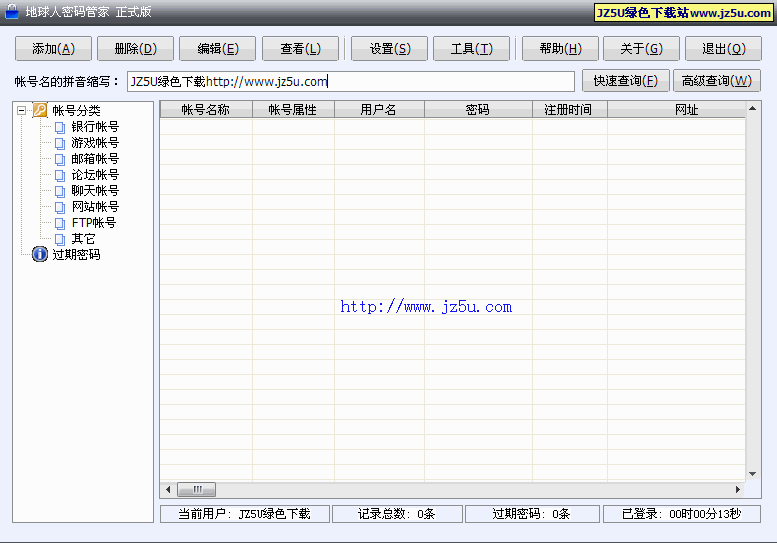The height and width of the screenshot is (543, 777).
Task: Collapse the 帐号分类 tree node
Action: coord(21,110)
